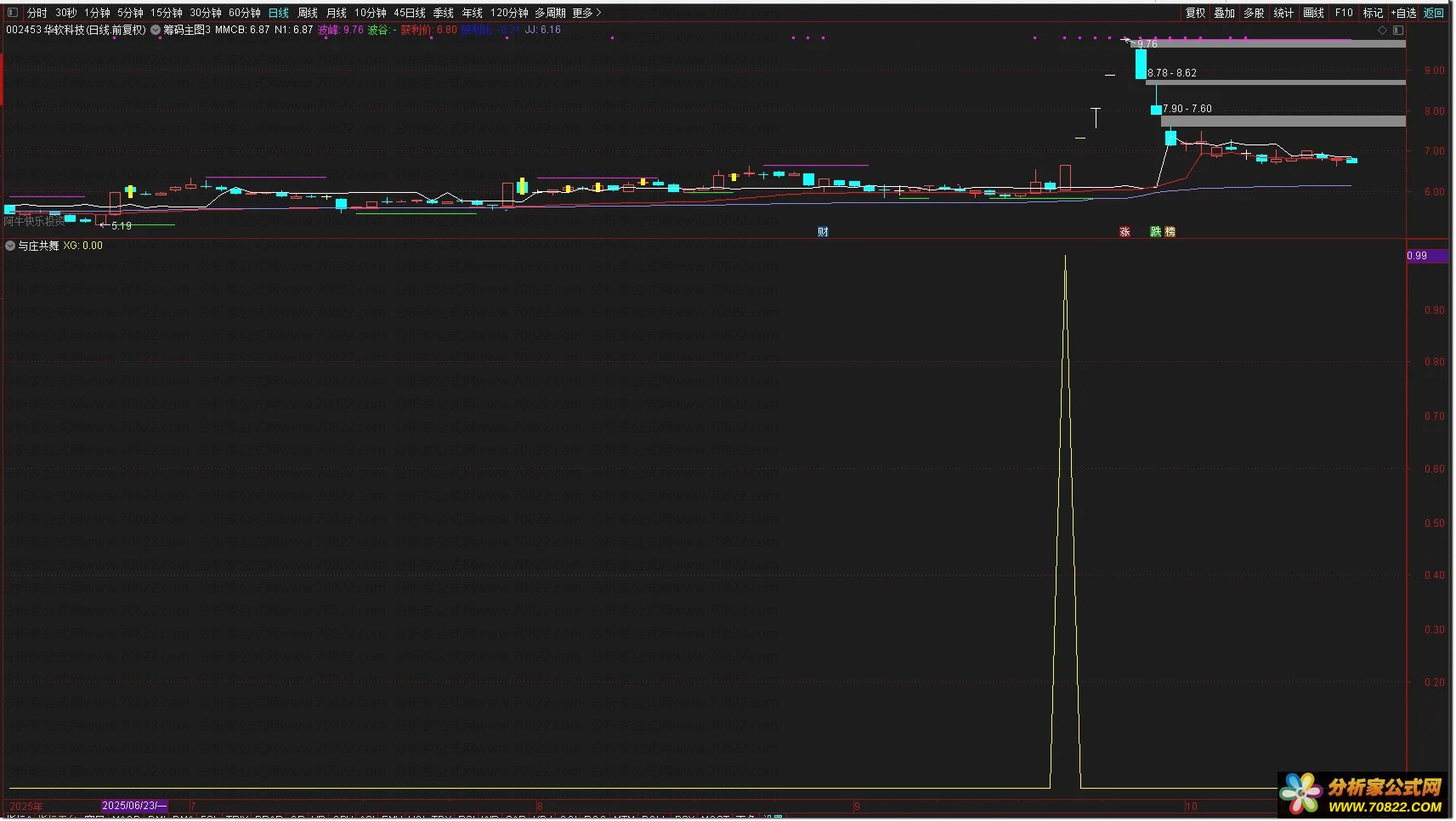Switch to the 分时 timeframe
Viewport: 1456px width, 821px height.
click(37, 13)
